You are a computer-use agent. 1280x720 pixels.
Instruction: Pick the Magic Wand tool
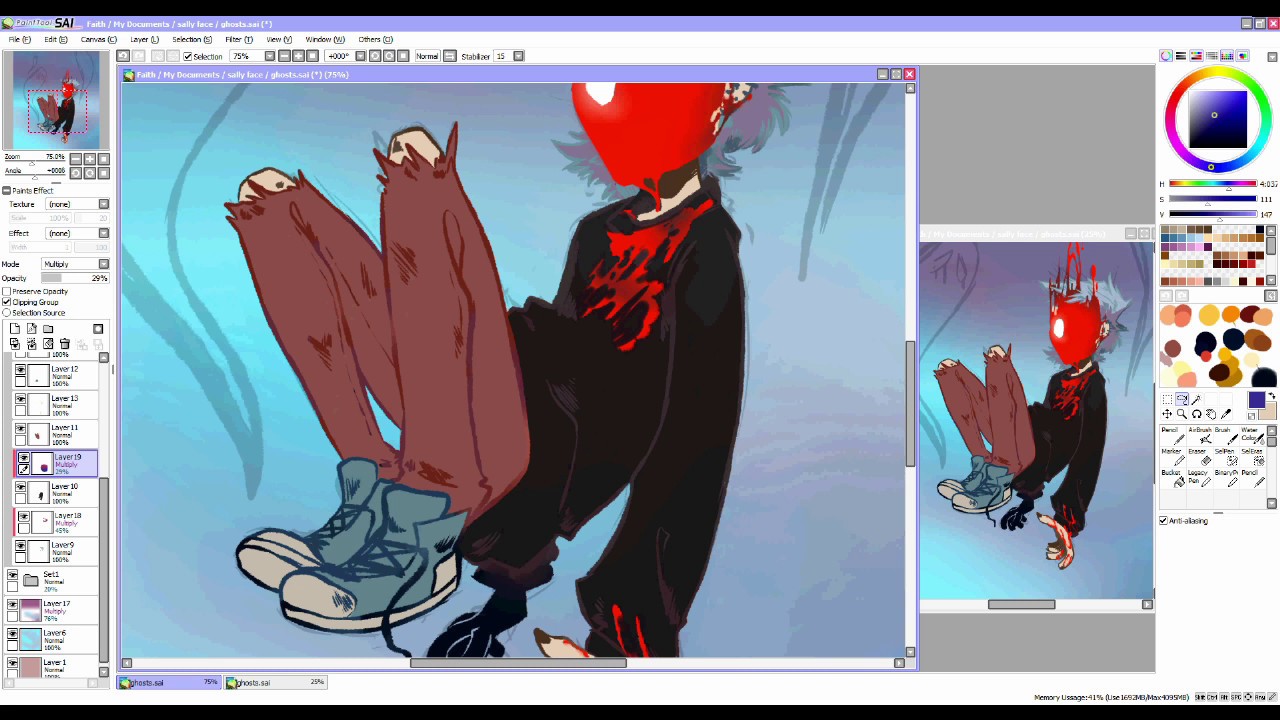pos(1196,399)
